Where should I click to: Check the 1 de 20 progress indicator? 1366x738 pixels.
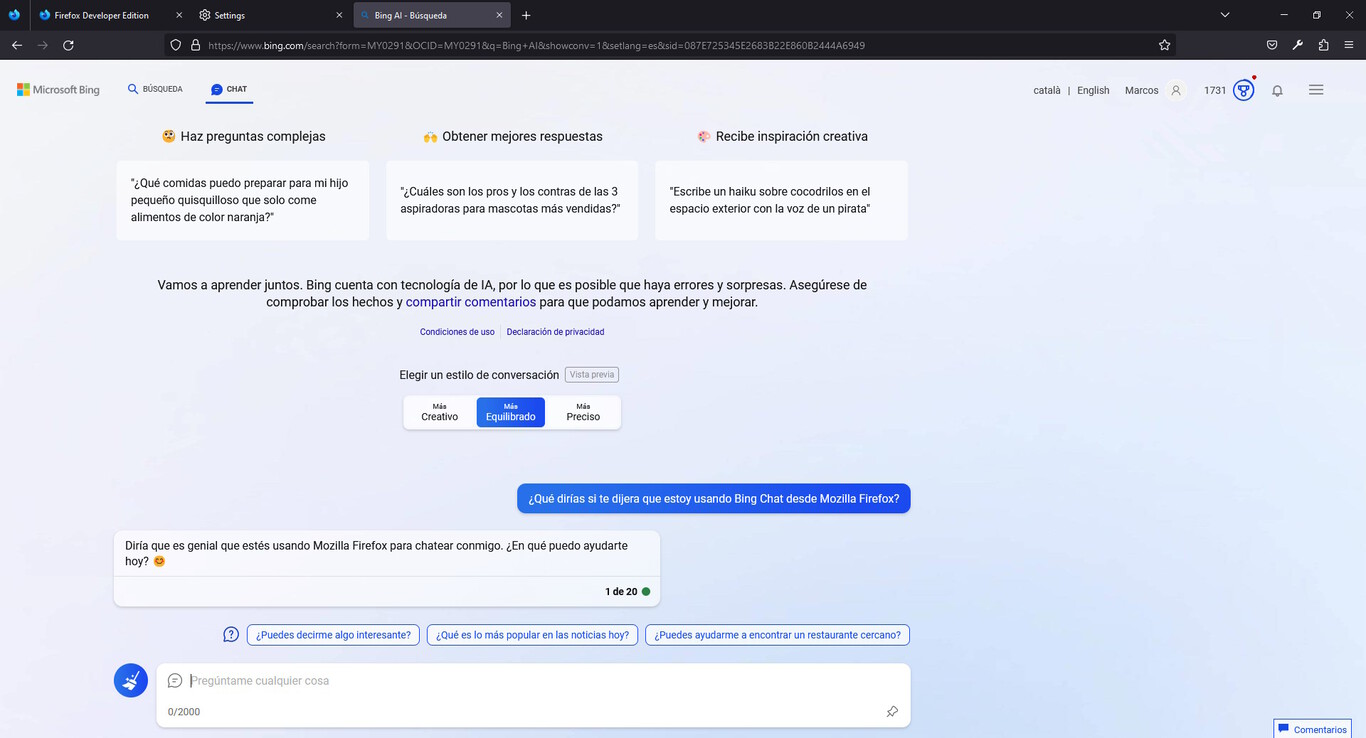[620, 591]
